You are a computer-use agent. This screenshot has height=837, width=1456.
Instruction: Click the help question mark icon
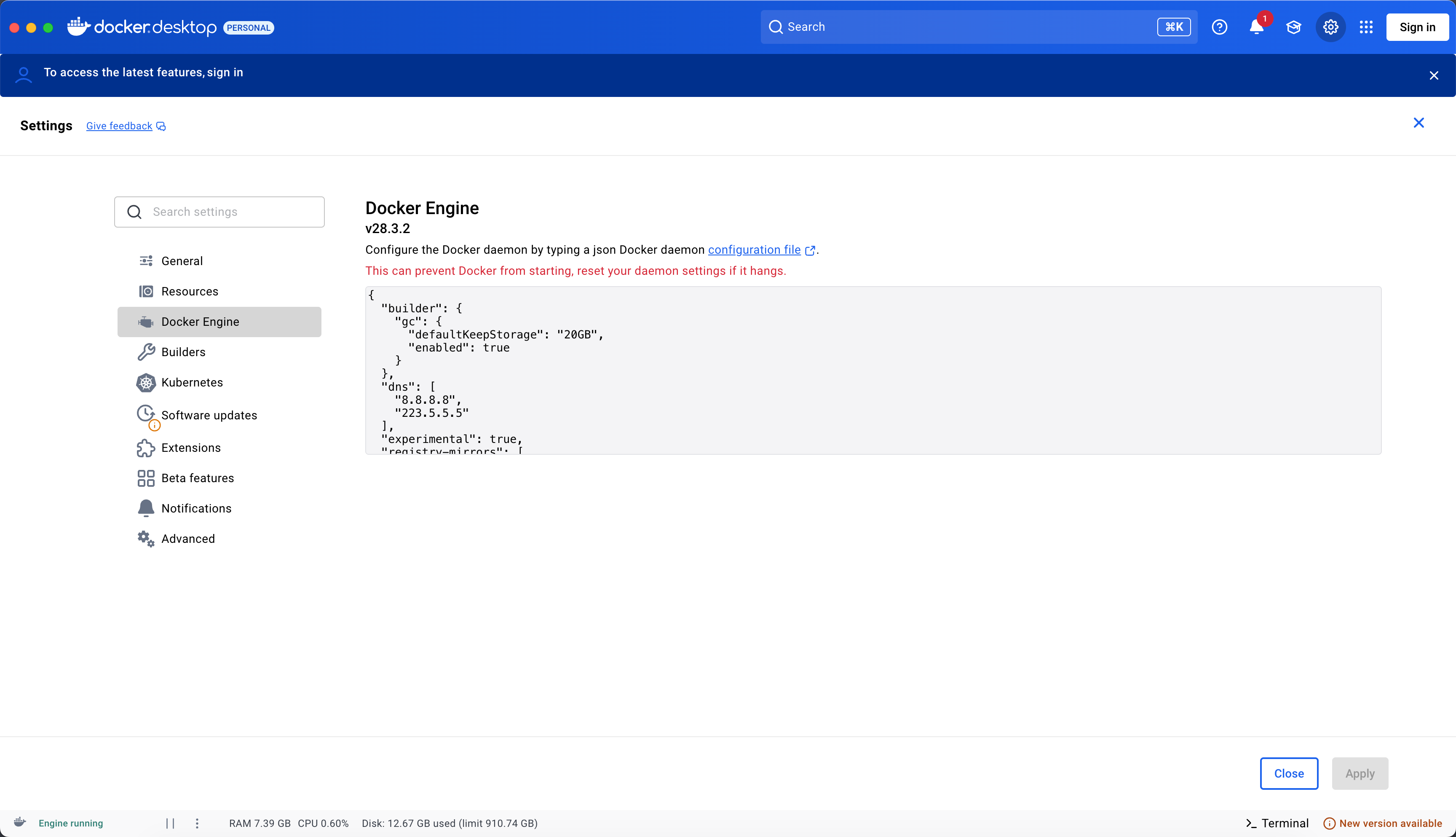point(1219,27)
